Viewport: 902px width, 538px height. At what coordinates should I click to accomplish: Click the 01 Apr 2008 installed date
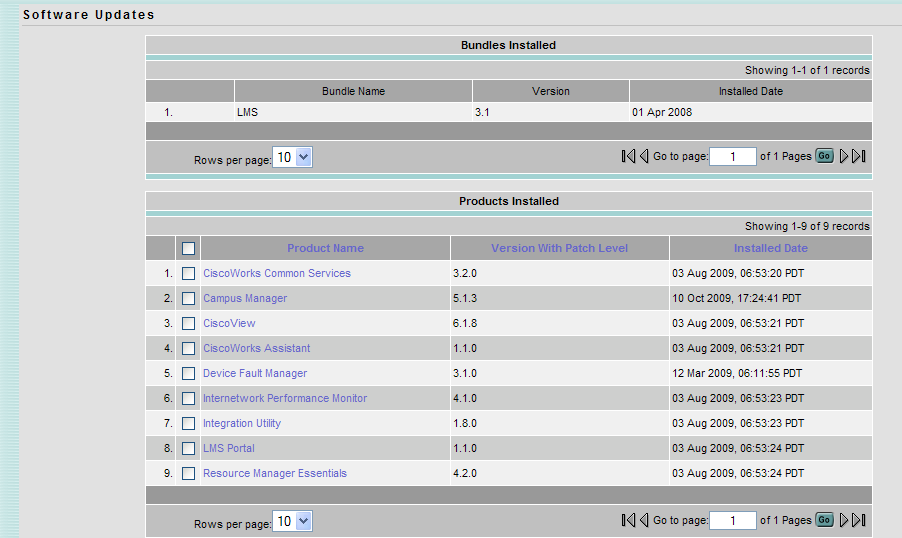pos(662,112)
